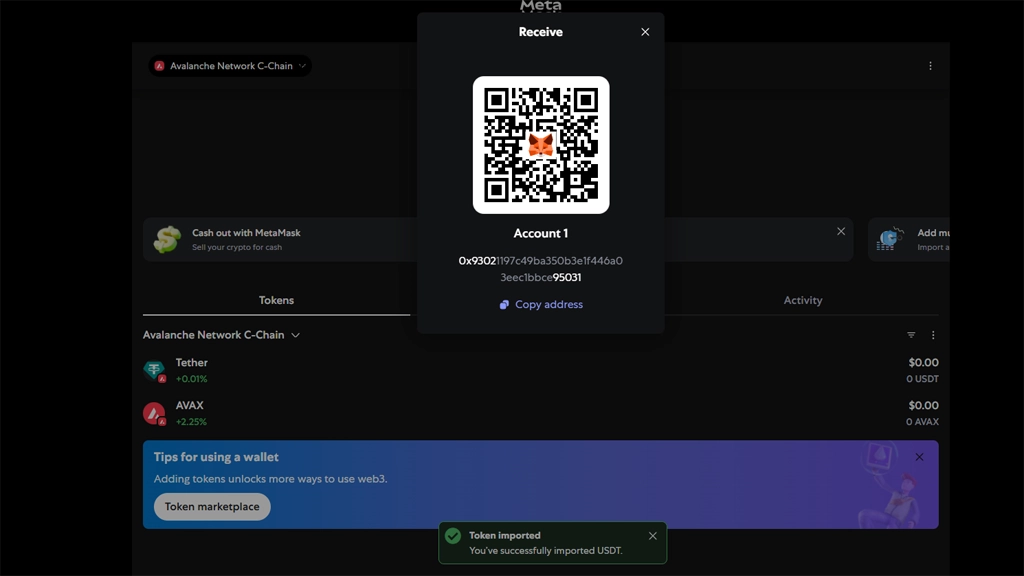Open the Avalanche Network C-Chain selector at top
The height and width of the screenshot is (576, 1024).
pos(230,66)
